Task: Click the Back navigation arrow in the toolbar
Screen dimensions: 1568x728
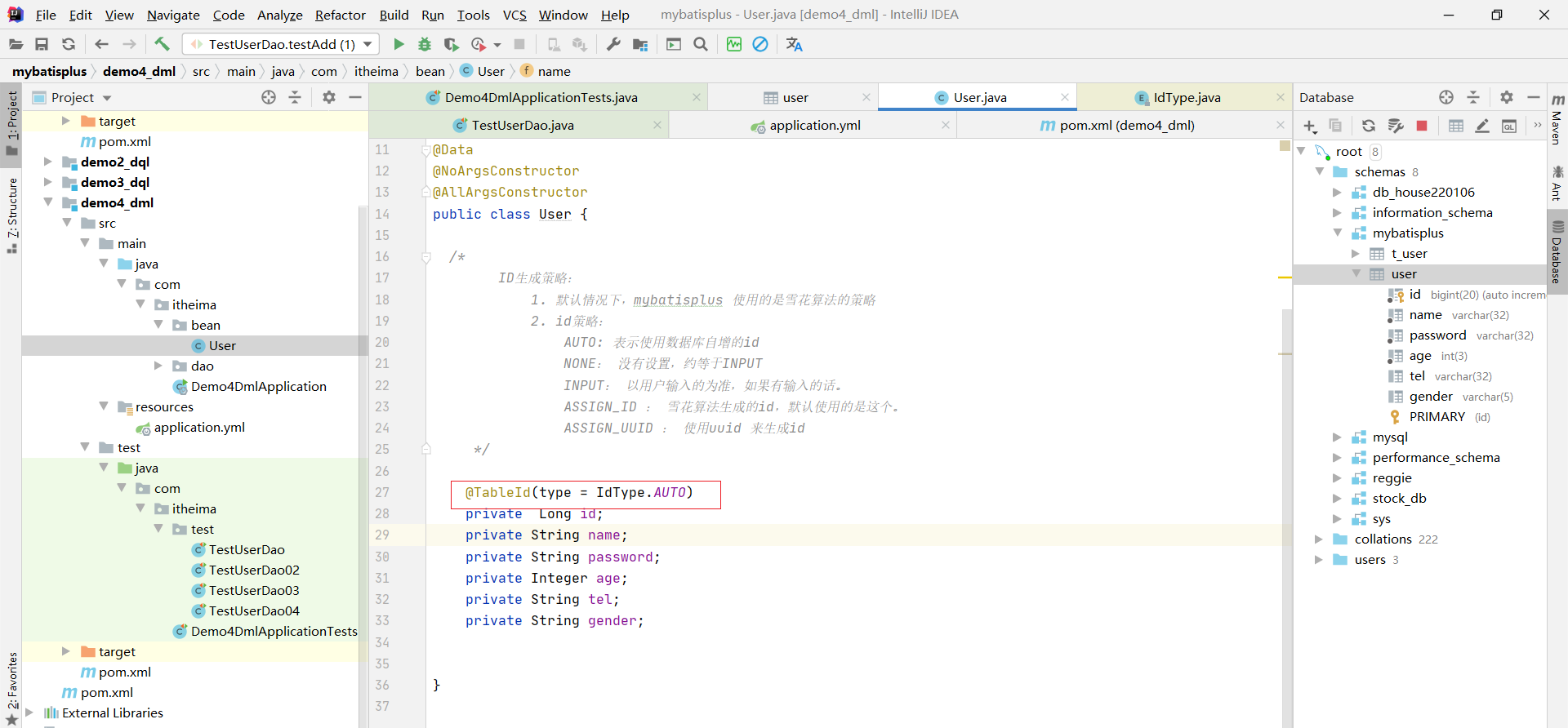Action: click(101, 44)
